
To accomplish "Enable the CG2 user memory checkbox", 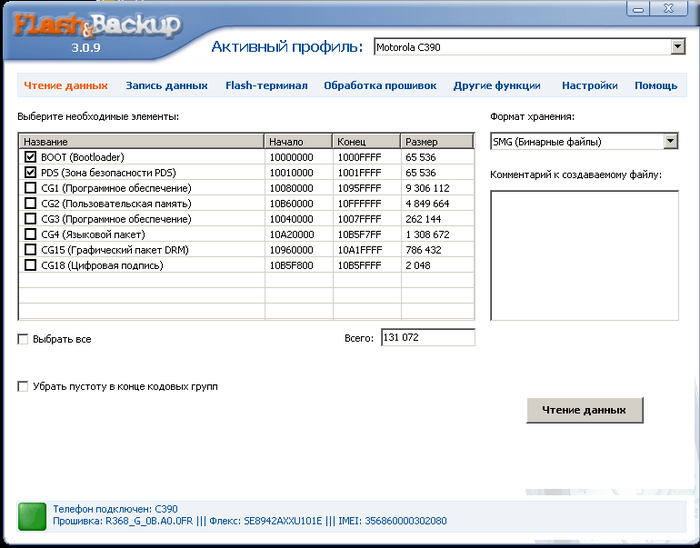I will pyautogui.click(x=30, y=203).
